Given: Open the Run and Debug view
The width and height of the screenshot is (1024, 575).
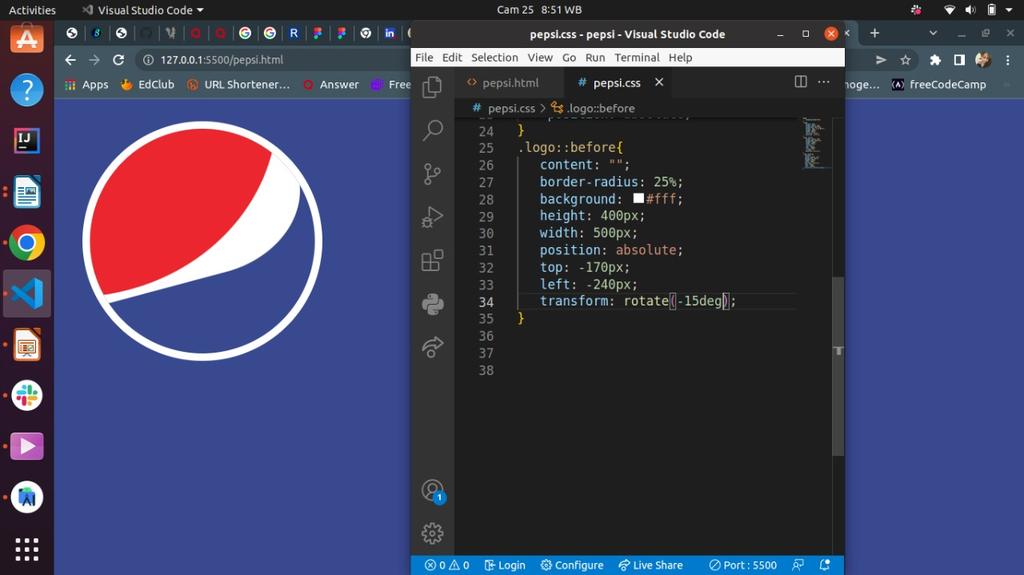Looking at the screenshot, I should click(x=432, y=217).
